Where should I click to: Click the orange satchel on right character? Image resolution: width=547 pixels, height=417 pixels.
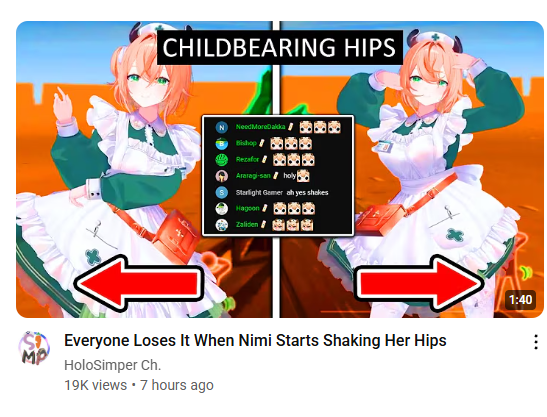[379, 218]
